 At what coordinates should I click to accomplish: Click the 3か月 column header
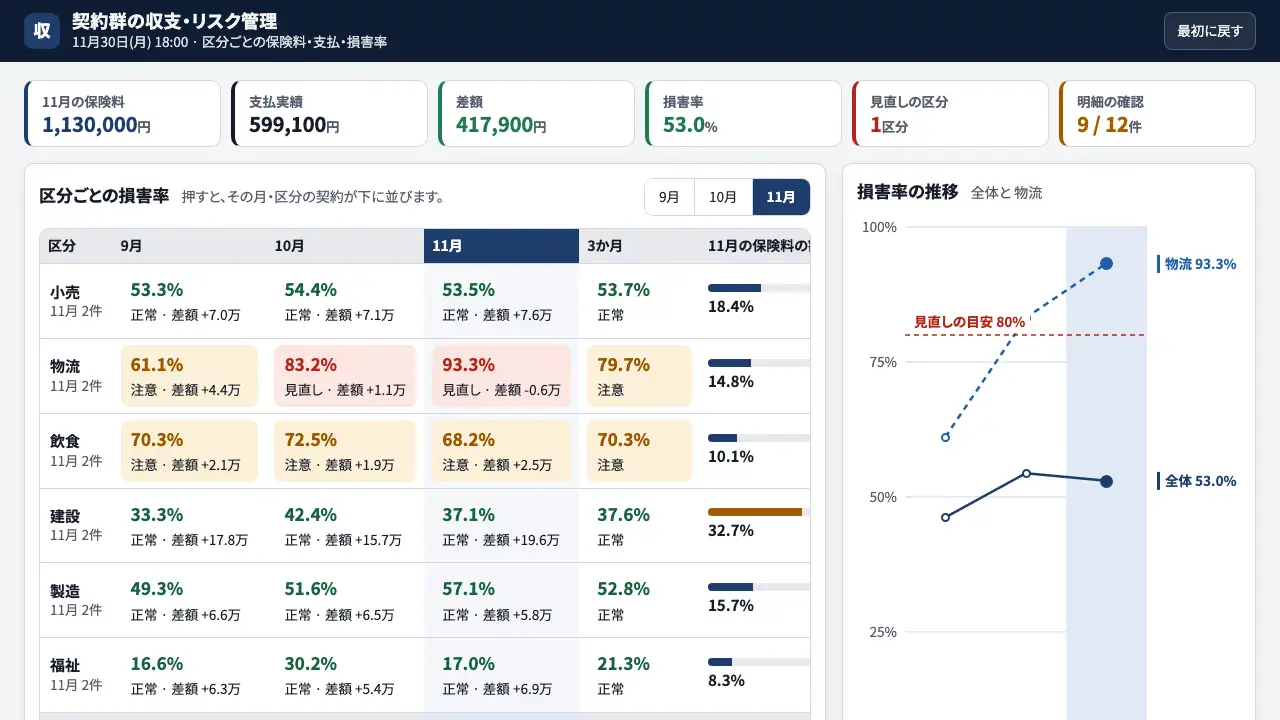click(639, 246)
